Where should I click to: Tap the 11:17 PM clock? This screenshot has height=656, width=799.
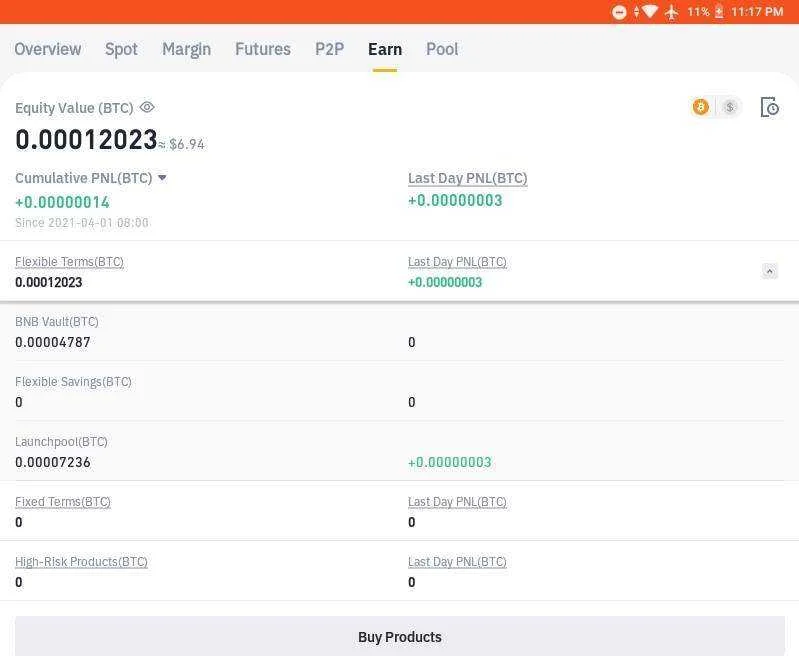point(757,12)
